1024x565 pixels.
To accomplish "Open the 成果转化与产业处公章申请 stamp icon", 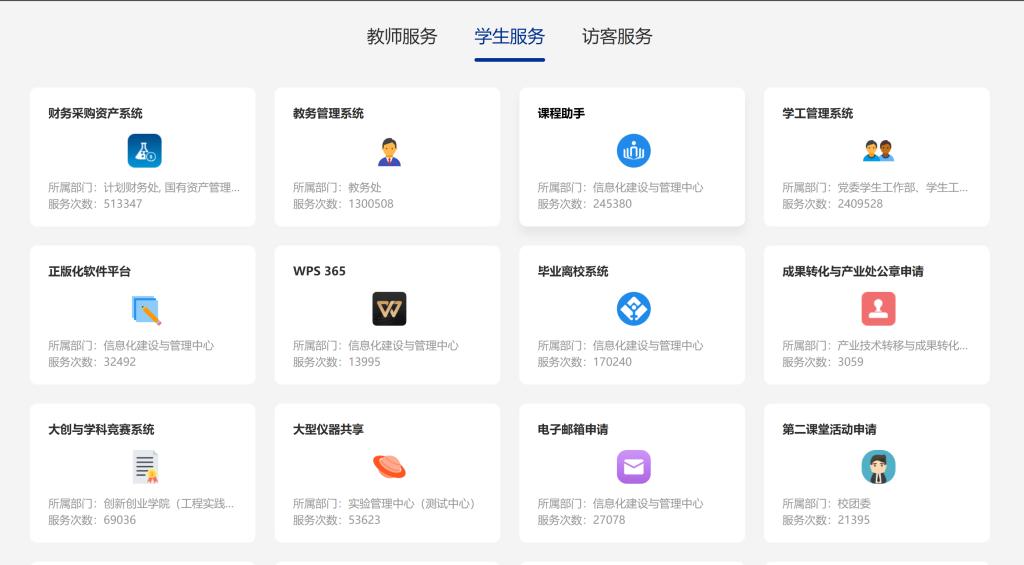I will pyautogui.click(x=878, y=309).
